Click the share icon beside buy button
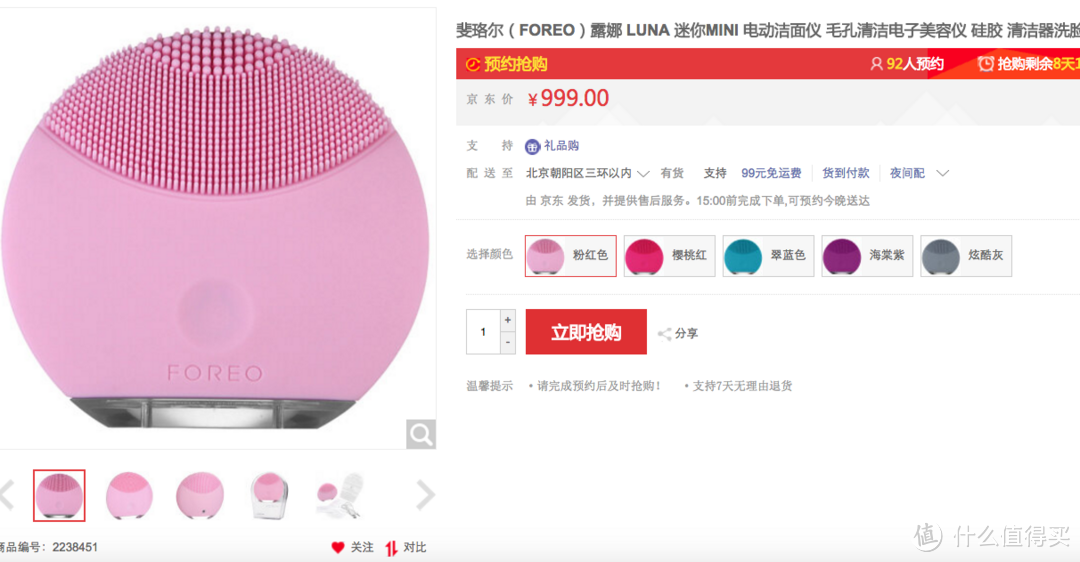Image resolution: width=1080 pixels, height=562 pixels. click(x=665, y=334)
